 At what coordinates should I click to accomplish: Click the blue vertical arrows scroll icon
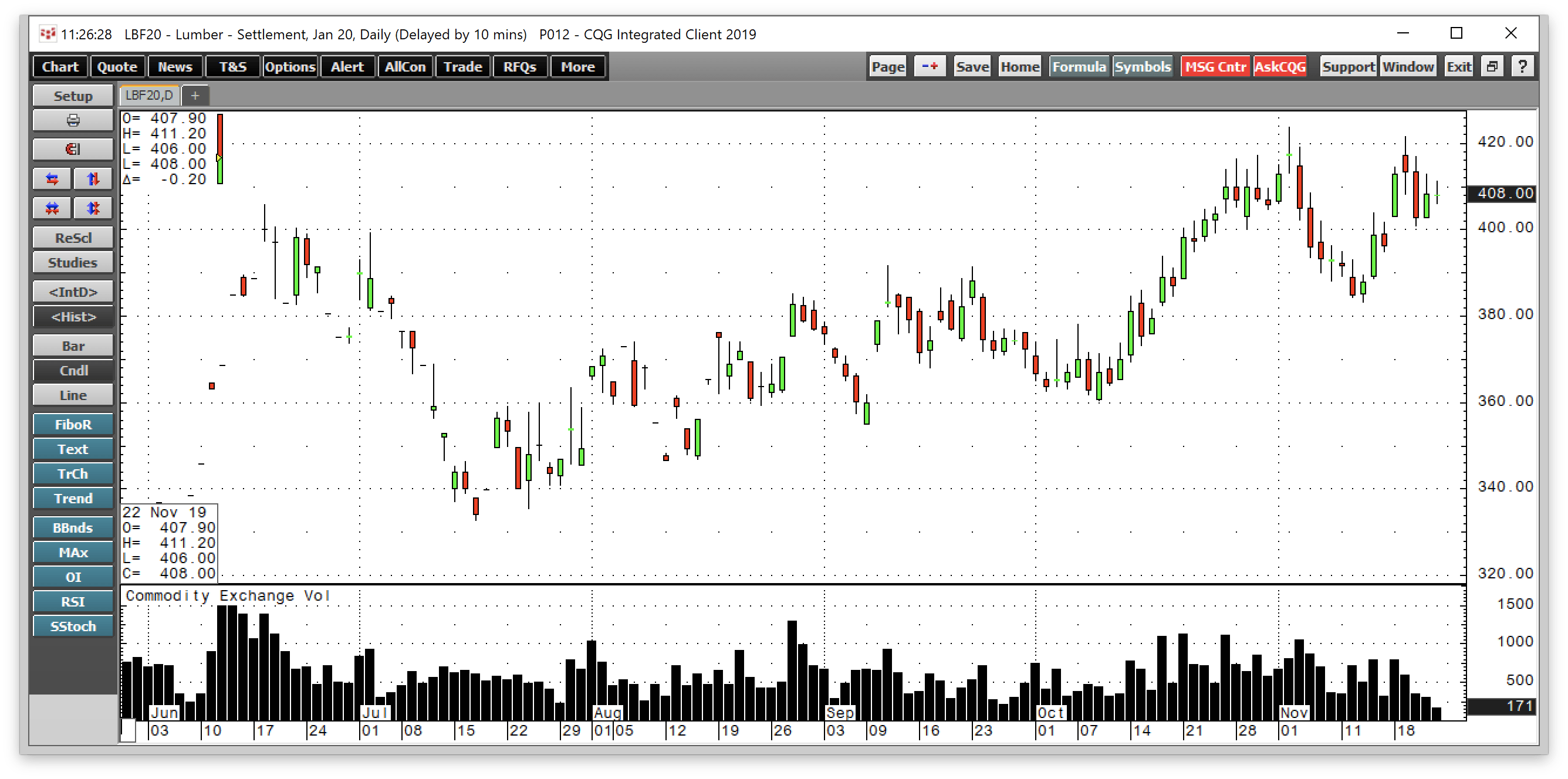coord(93,178)
